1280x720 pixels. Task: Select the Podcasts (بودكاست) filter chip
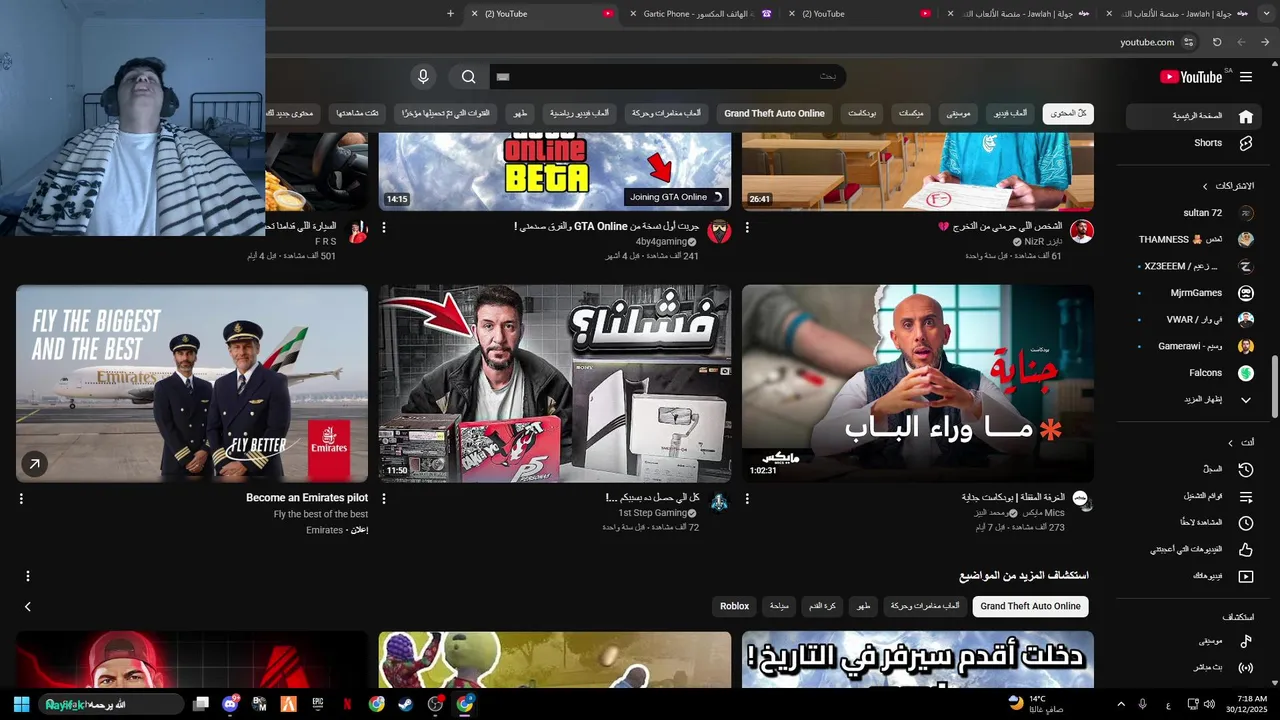pyautogui.click(x=862, y=114)
